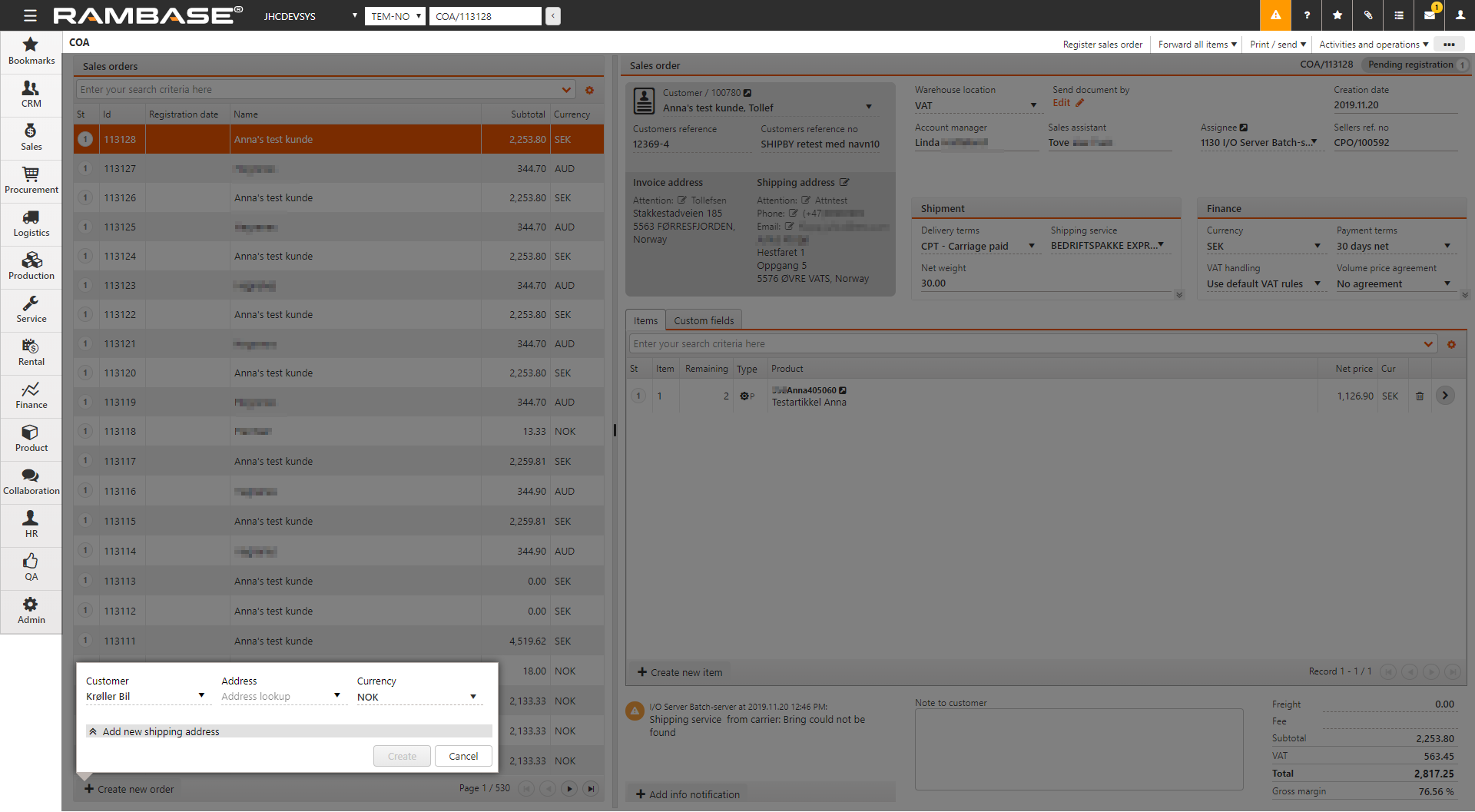Open the Procurement module in sidebar
This screenshot has width=1475, height=812.
pos(31,181)
